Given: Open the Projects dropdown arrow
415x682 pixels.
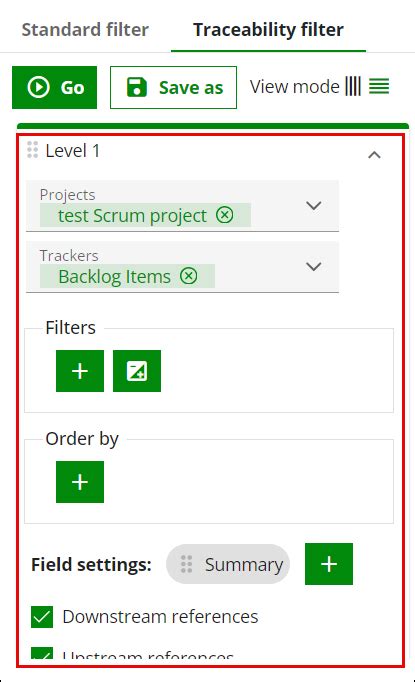Looking at the screenshot, I should [x=314, y=205].
